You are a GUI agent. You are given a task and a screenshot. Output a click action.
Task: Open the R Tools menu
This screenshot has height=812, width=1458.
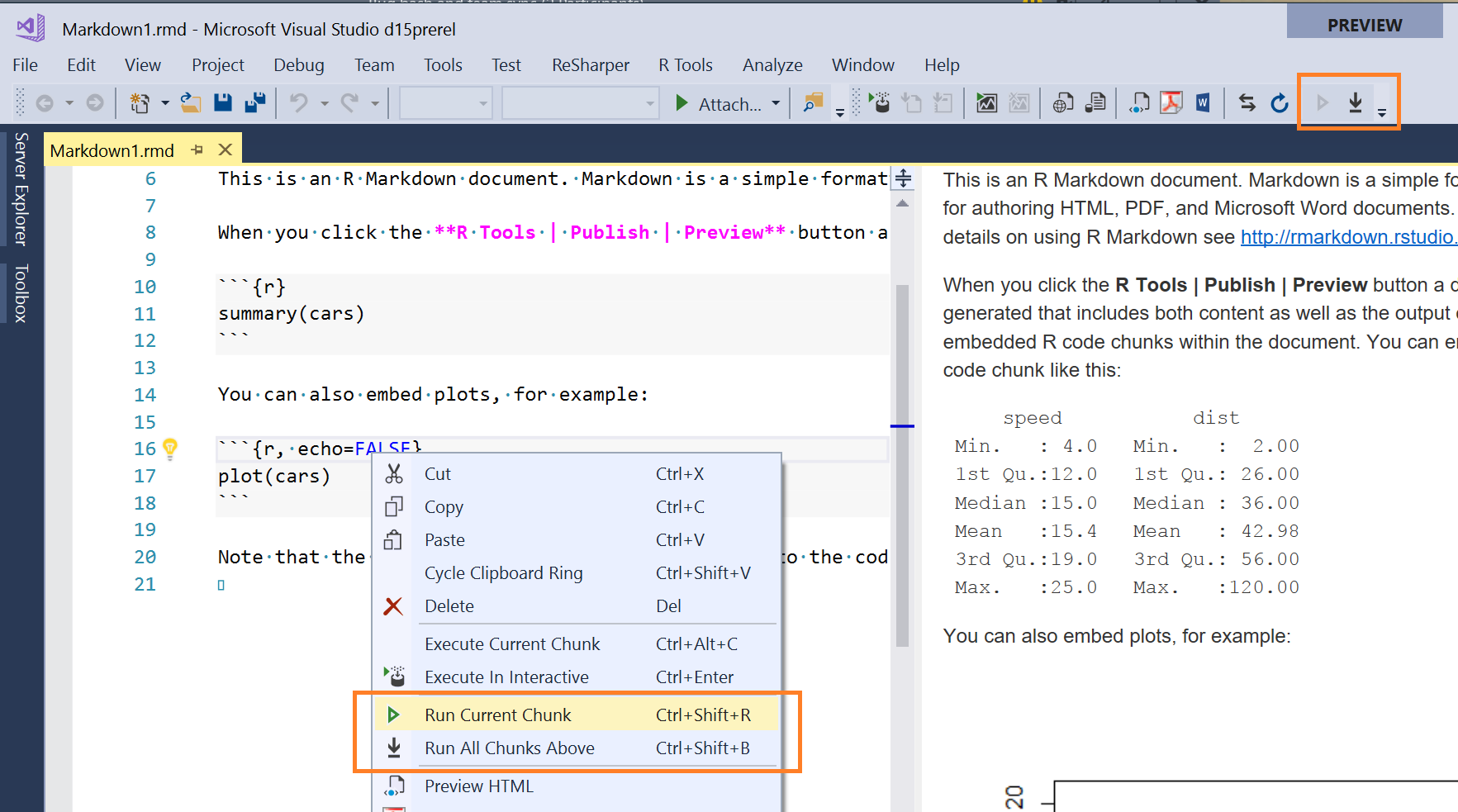pos(685,64)
